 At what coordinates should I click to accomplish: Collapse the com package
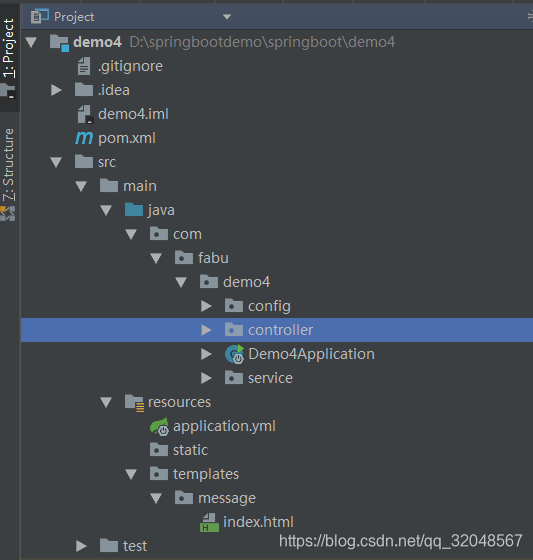click(x=131, y=234)
